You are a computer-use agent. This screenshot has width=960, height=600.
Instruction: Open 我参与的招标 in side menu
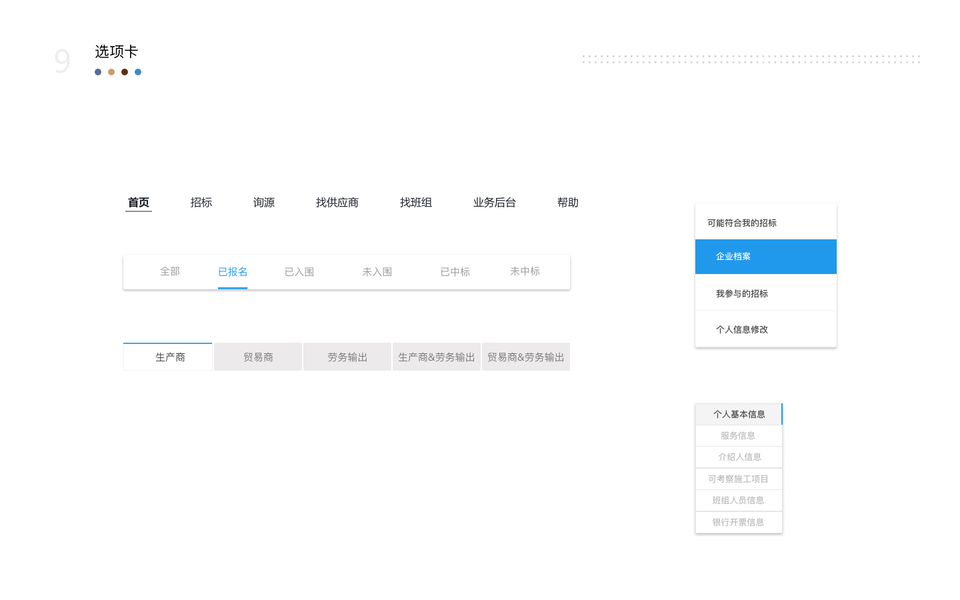(x=766, y=293)
